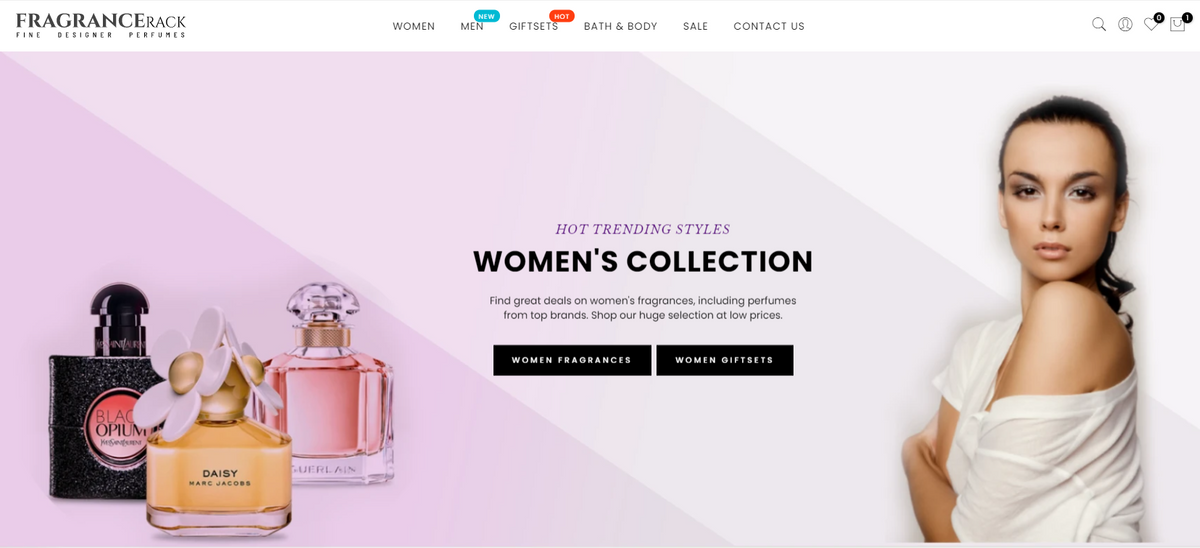Go to Giftsets menu item
Screen dimensions: 1200x548
pyautogui.click(x=534, y=27)
